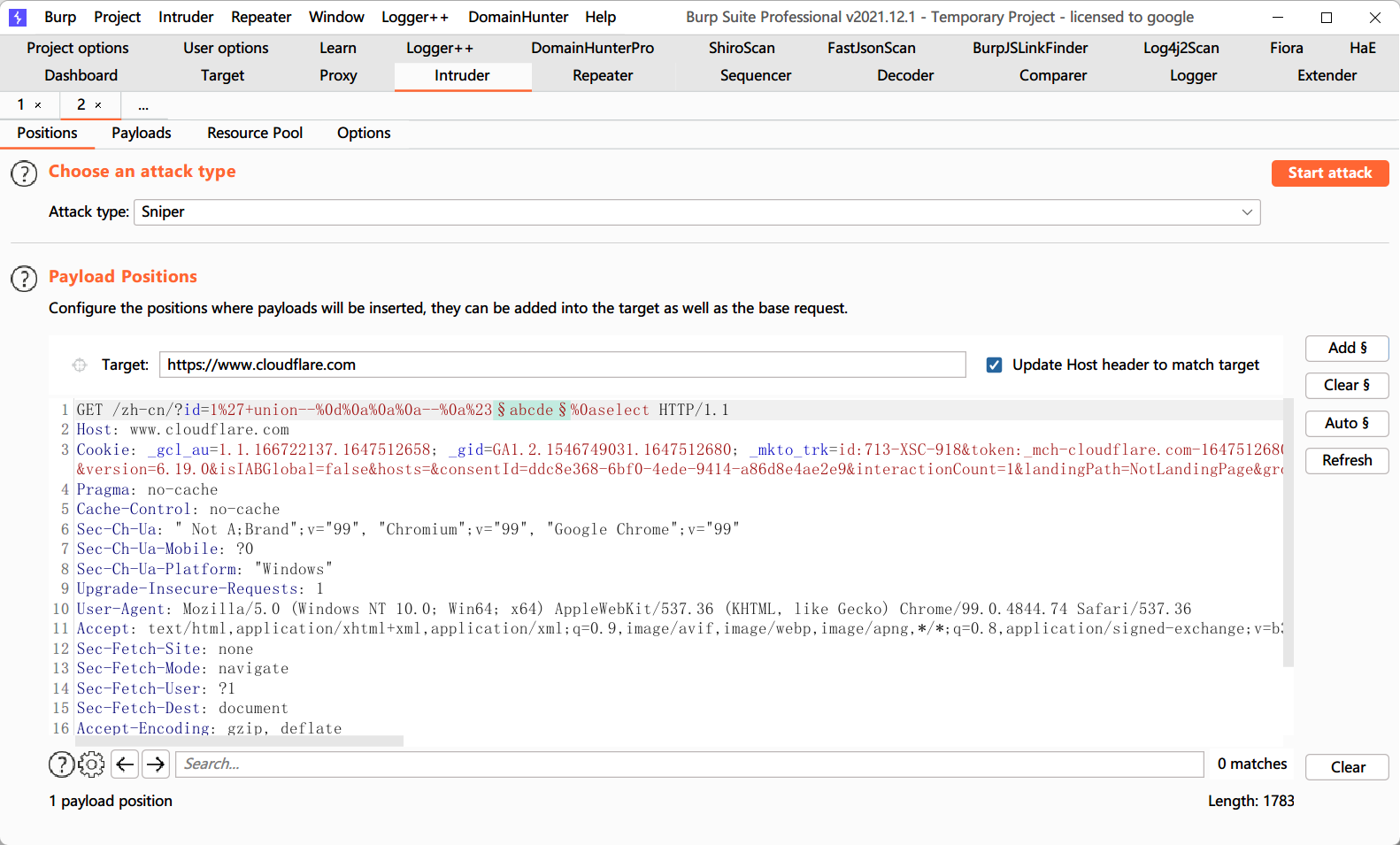Click the Refresh button

coord(1347,461)
